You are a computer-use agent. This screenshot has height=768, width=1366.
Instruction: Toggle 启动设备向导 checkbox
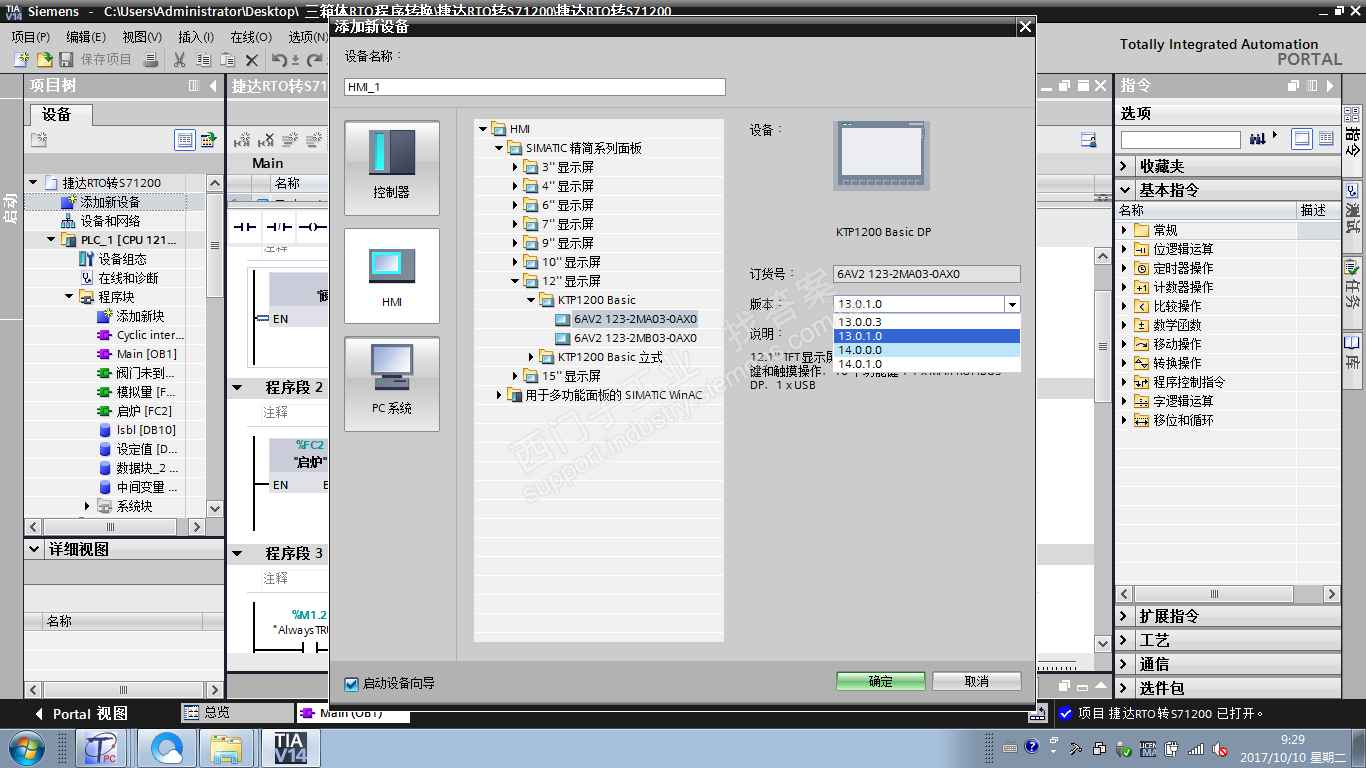click(x=351, y=684)
